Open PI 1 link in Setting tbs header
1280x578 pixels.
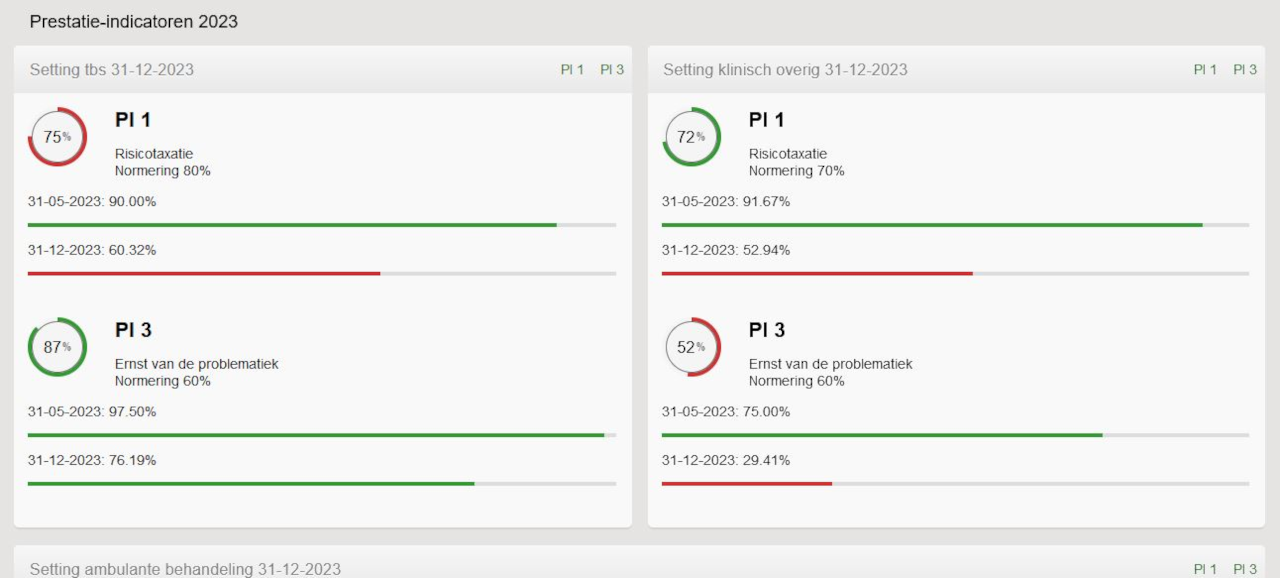coord(572,70)
